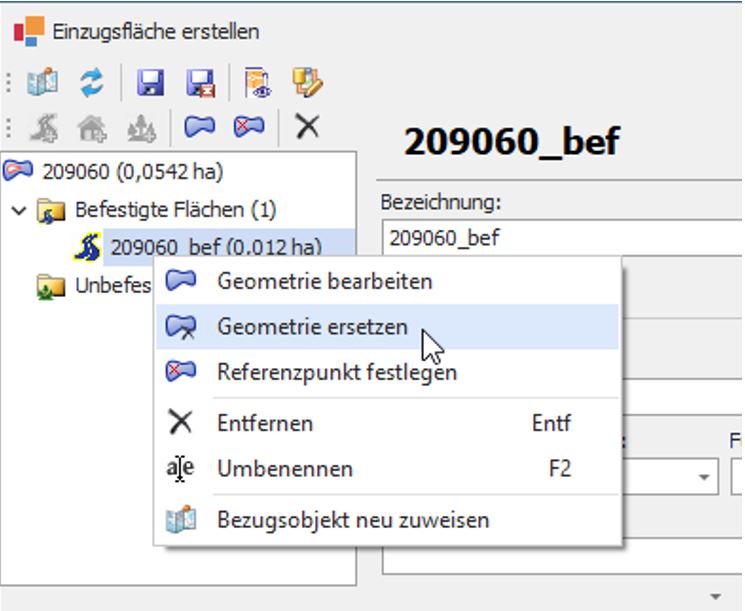This screenshot has width=745, height=611.
Task: Click the save disk icon with red mark
Action: click(200, 82)
